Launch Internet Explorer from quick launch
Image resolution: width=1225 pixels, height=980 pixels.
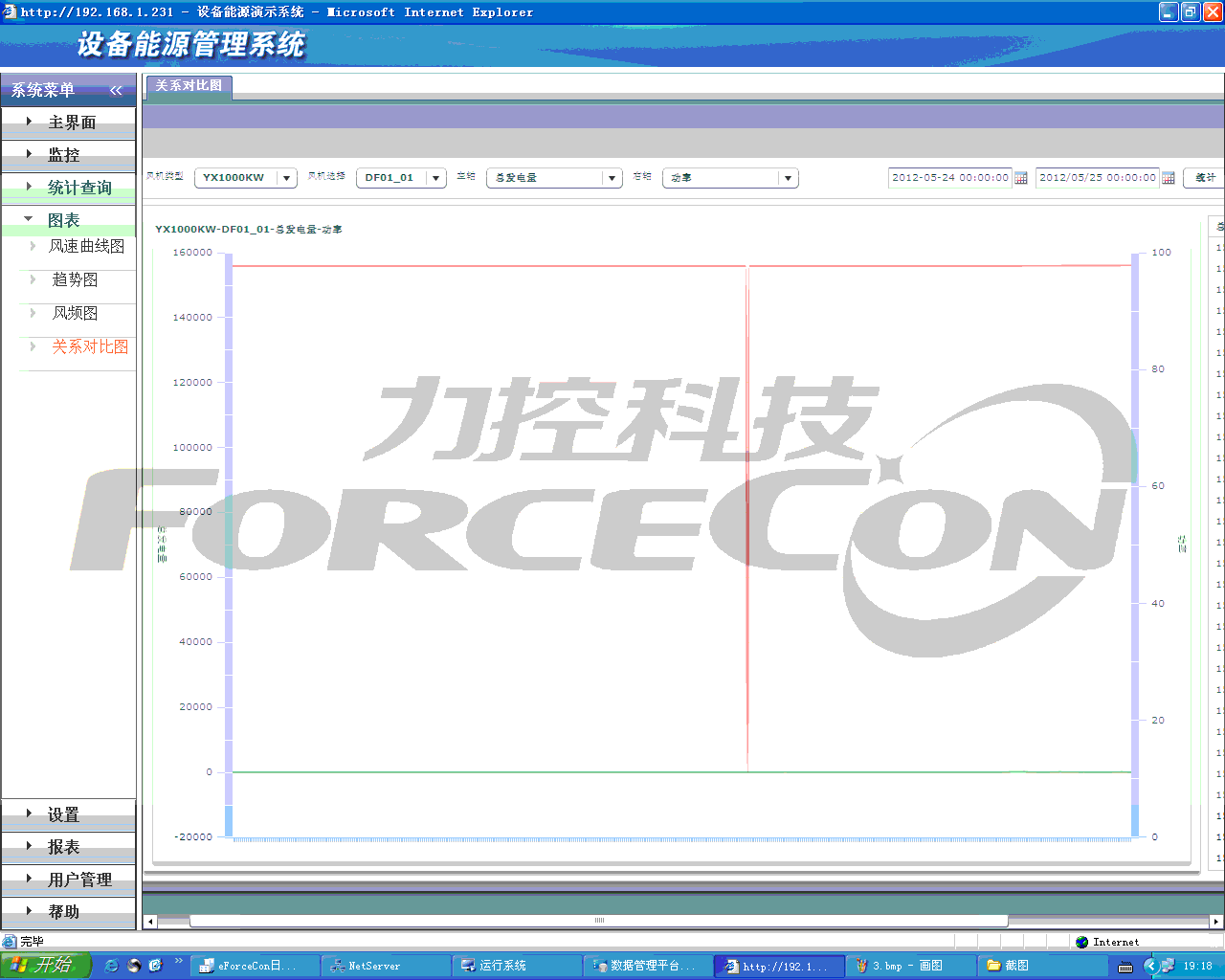(111, 966)
